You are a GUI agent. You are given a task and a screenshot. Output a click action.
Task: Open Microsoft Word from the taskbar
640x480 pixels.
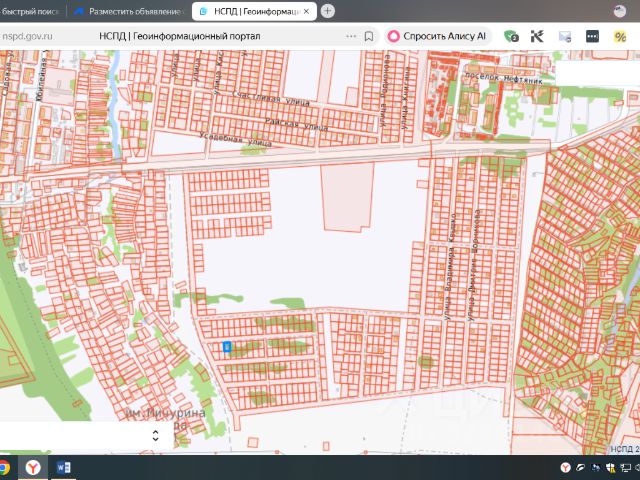coord(64,468)
